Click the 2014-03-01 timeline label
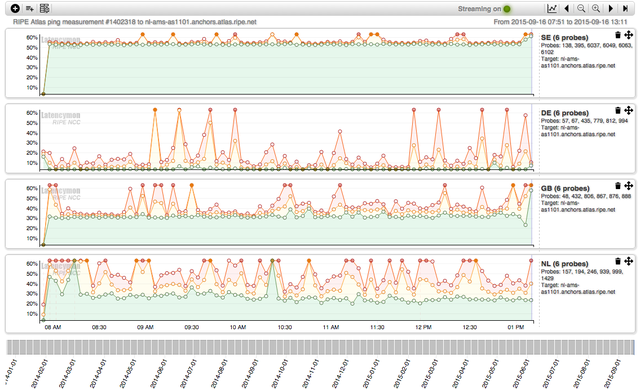 [68, 373]
